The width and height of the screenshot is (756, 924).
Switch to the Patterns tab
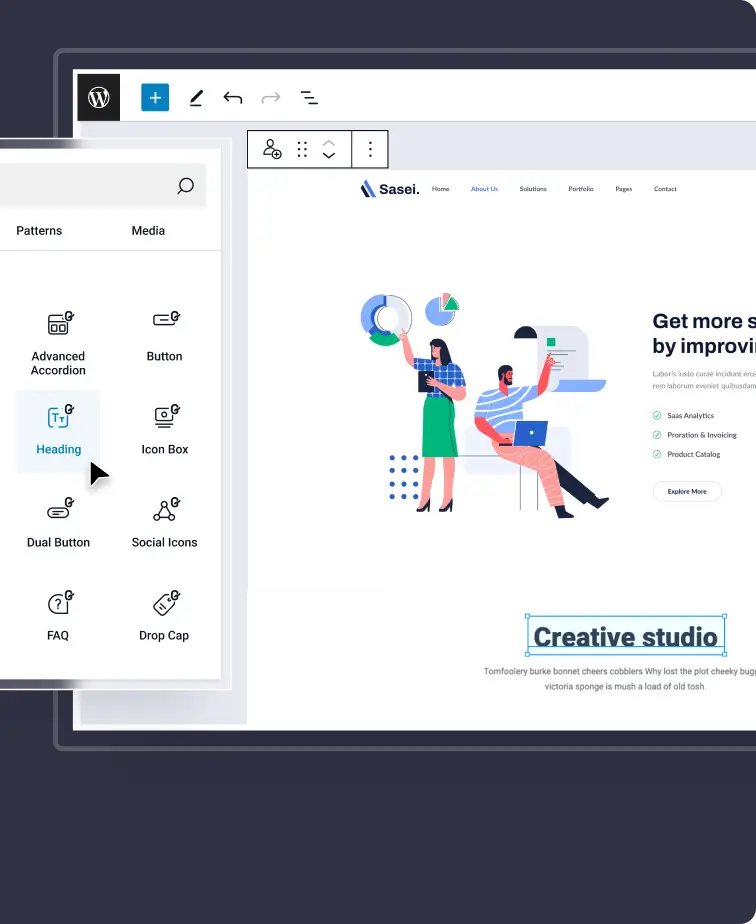click(x=39, y=231)
